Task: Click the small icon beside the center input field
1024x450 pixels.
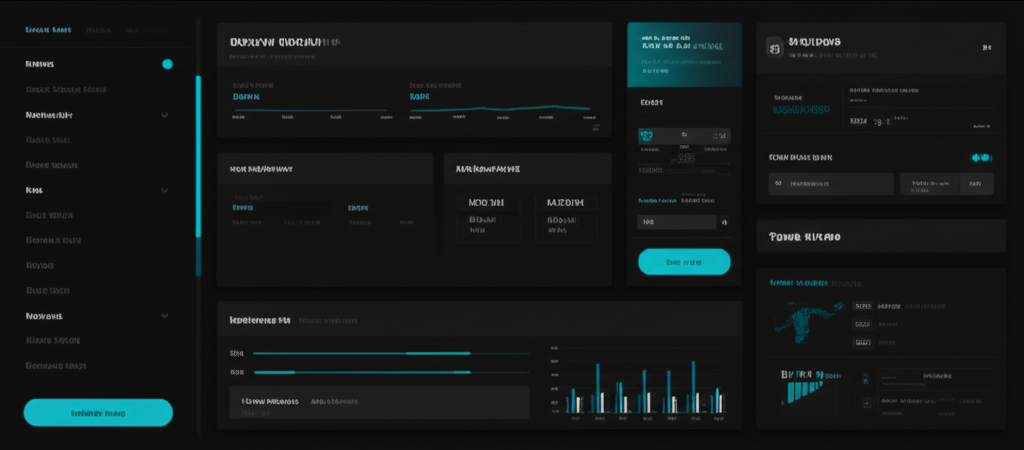Action: 724,222
